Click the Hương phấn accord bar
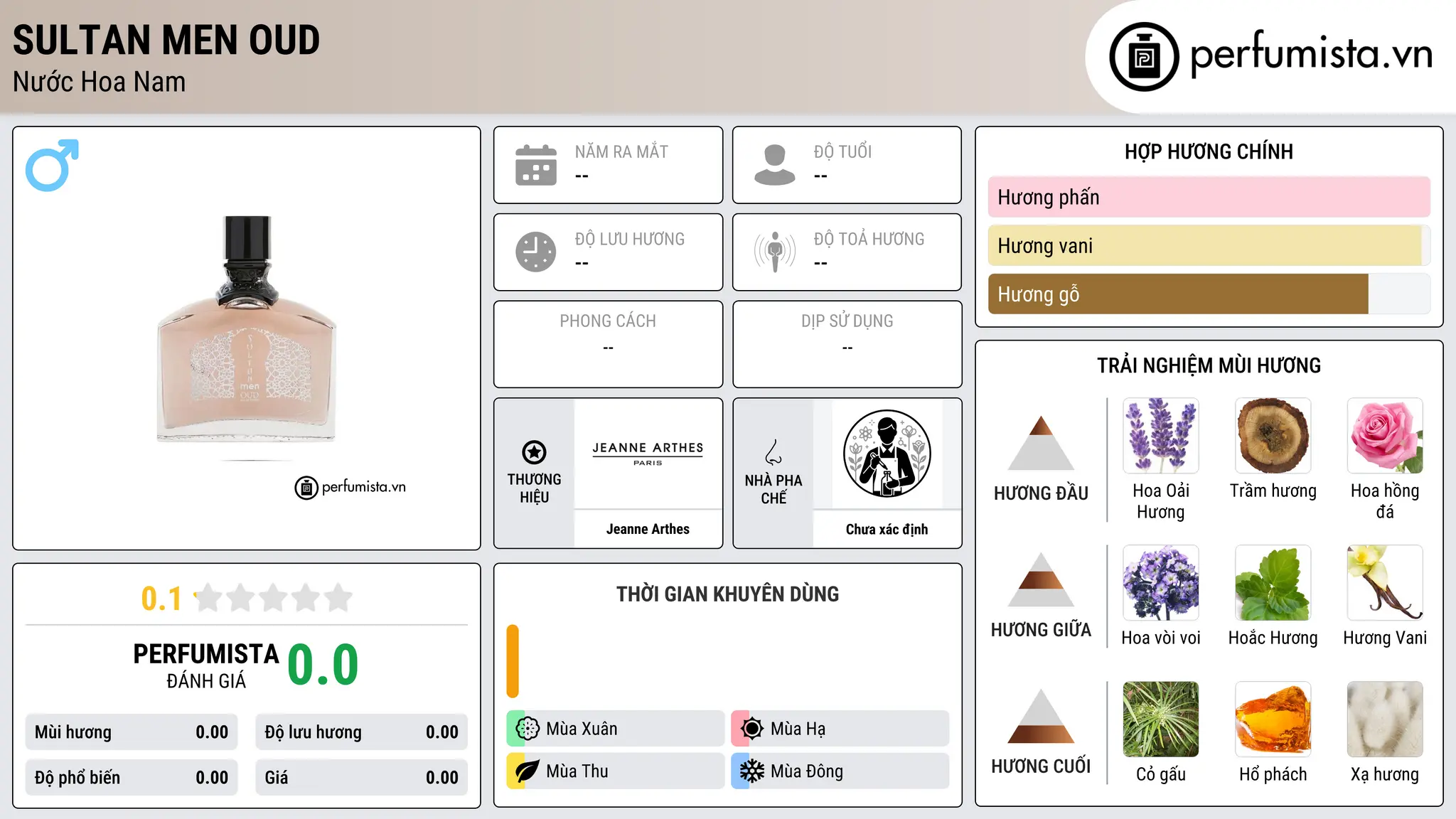This screenshot has height=819, width=1456. (x=1209, y=197)
